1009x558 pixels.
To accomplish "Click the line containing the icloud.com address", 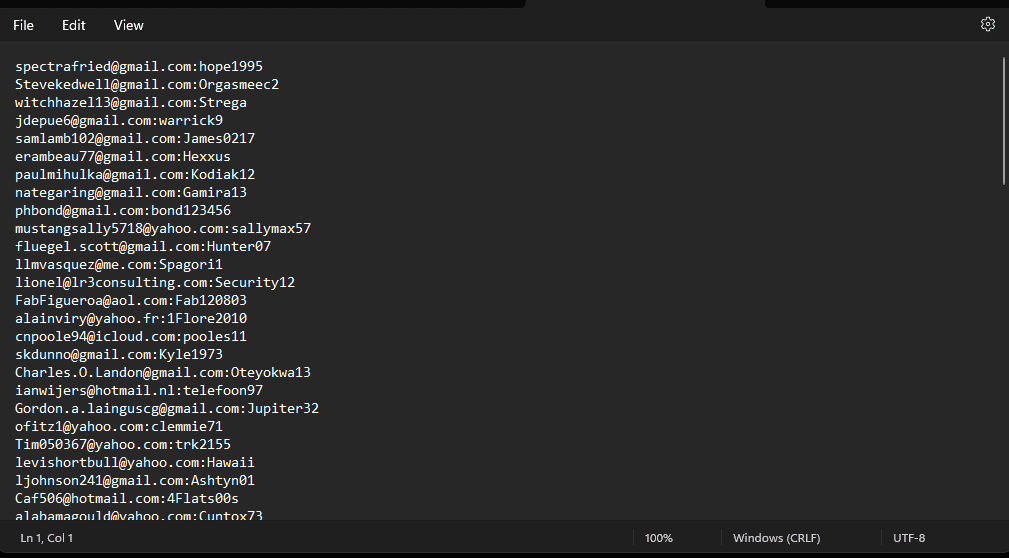I will (130, 336).
